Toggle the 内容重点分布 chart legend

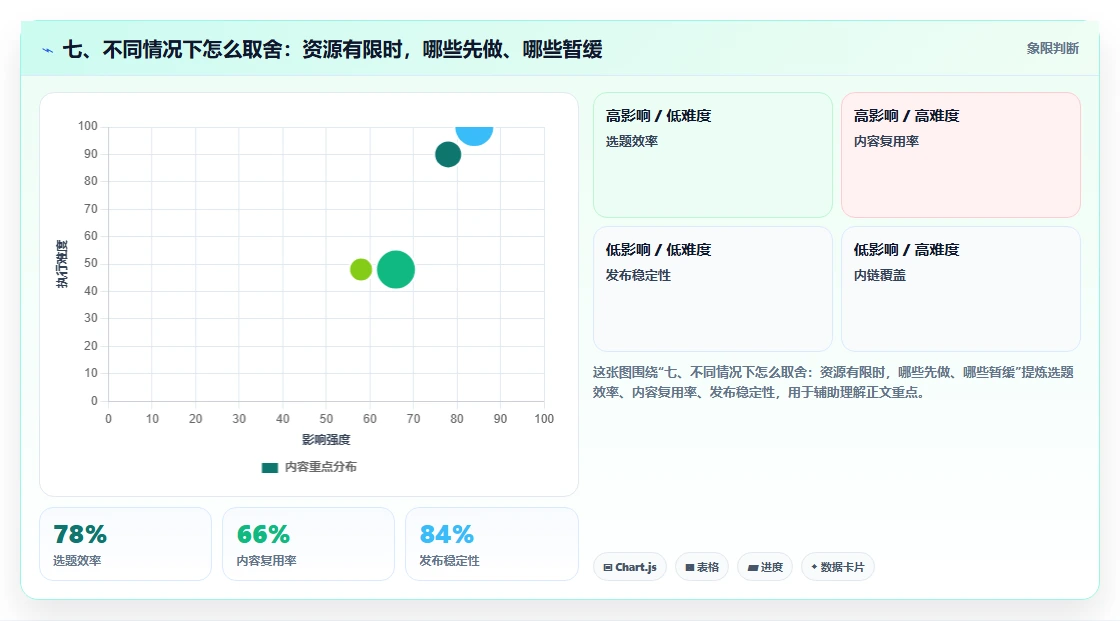(x=309, y=467)
